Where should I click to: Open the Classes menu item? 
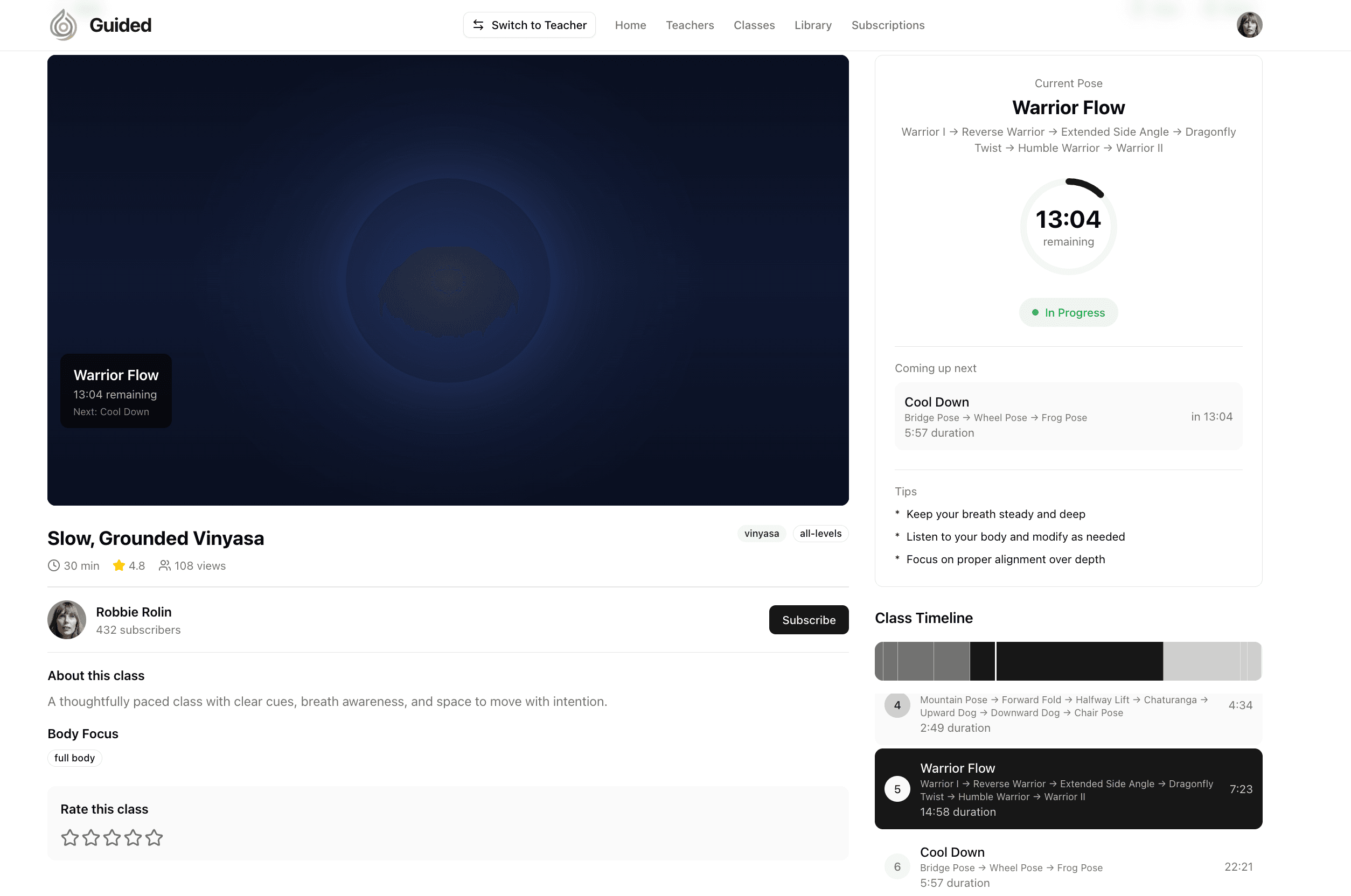pos(754,25)
